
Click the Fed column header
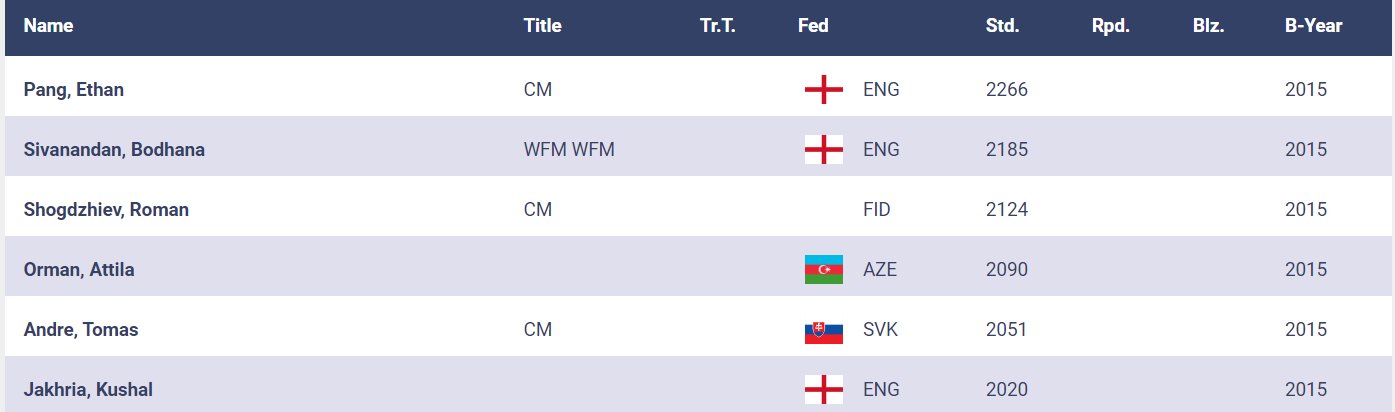coord(813,26)
